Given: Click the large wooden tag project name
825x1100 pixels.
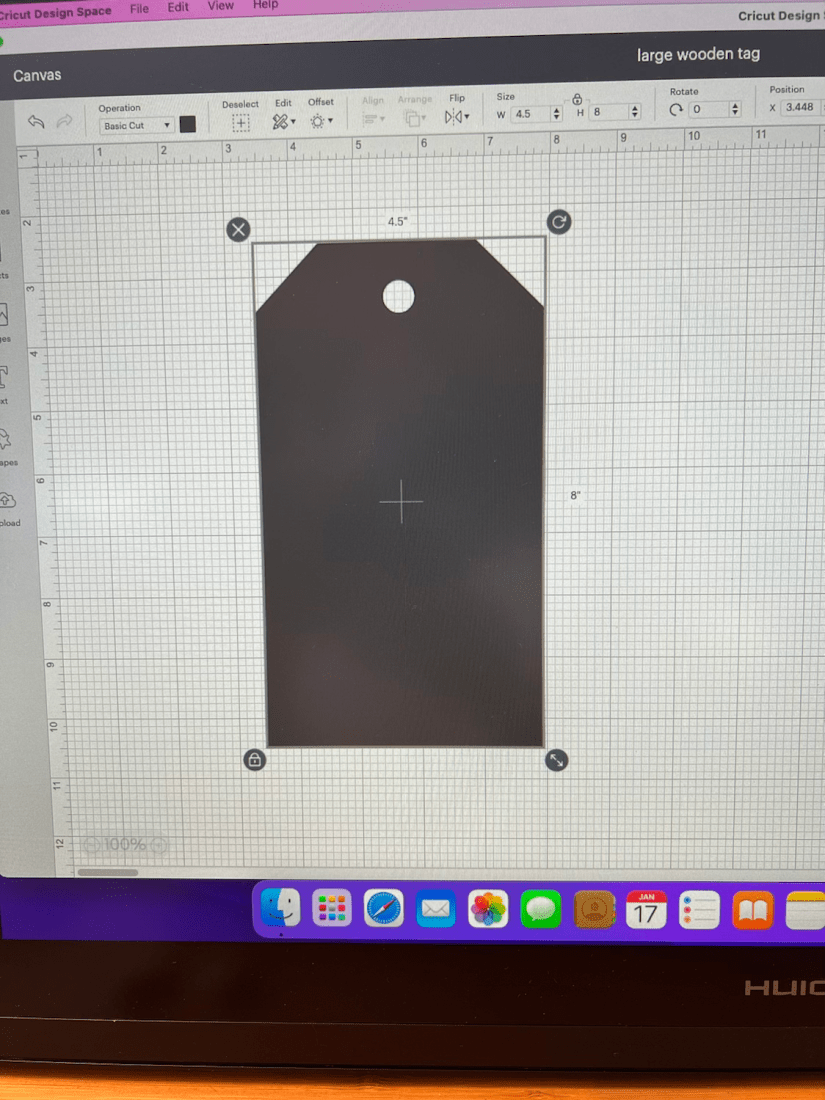Looking at the screenshot, I should pyautogui.click(x=698, y=55).
